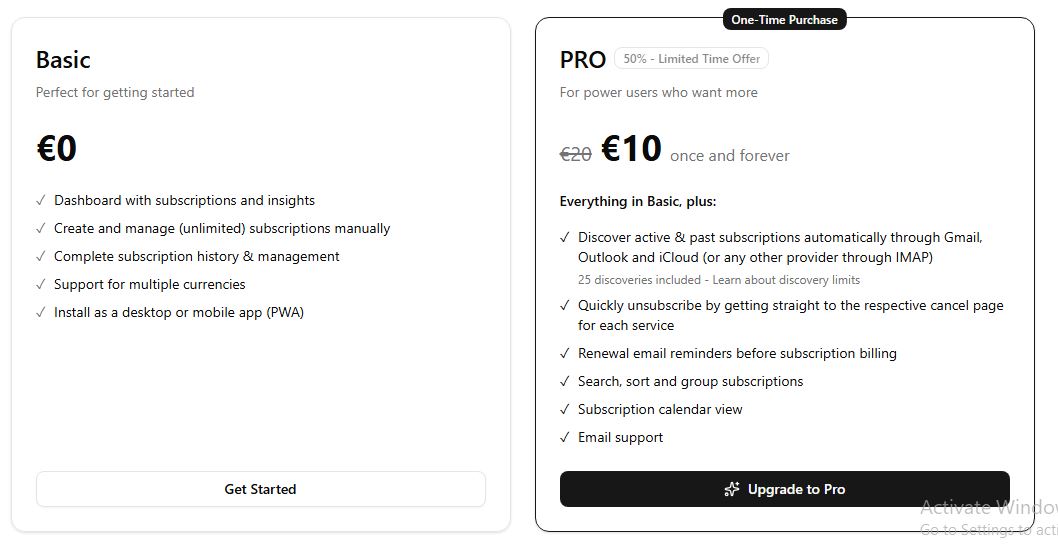Click the Get Started button
This screenshot has width=1058, height=558.
260,489
